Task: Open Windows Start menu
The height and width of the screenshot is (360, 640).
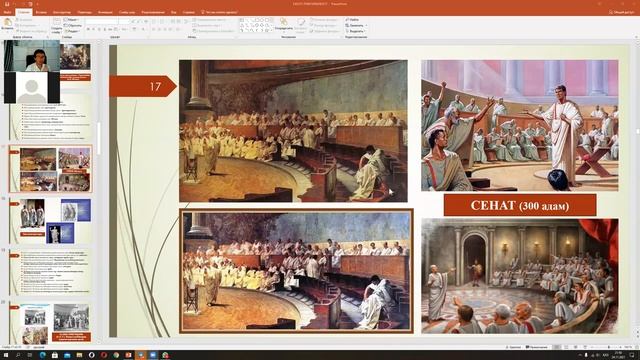Action: (x=6, y=355)
